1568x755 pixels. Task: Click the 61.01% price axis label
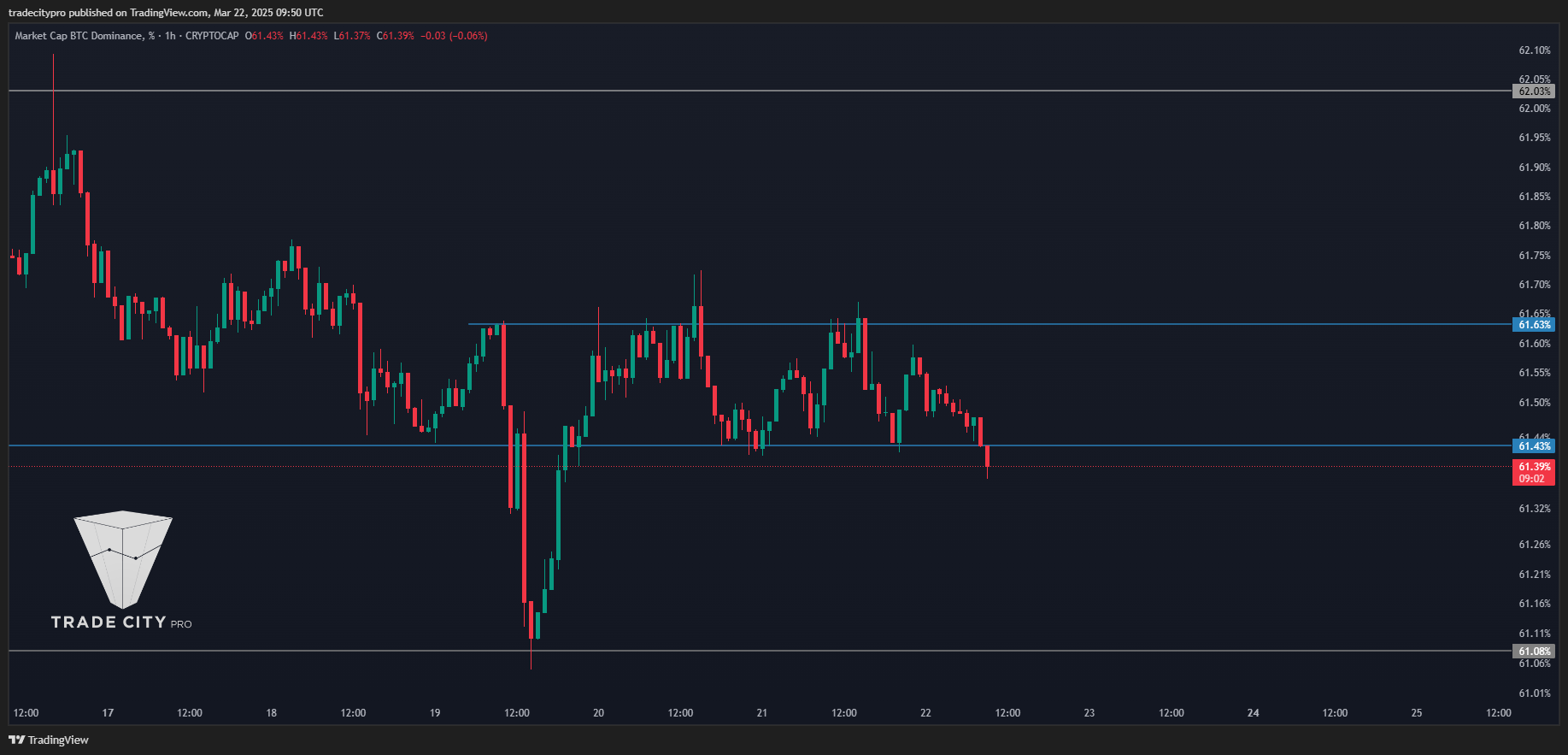coord(1535,693)
